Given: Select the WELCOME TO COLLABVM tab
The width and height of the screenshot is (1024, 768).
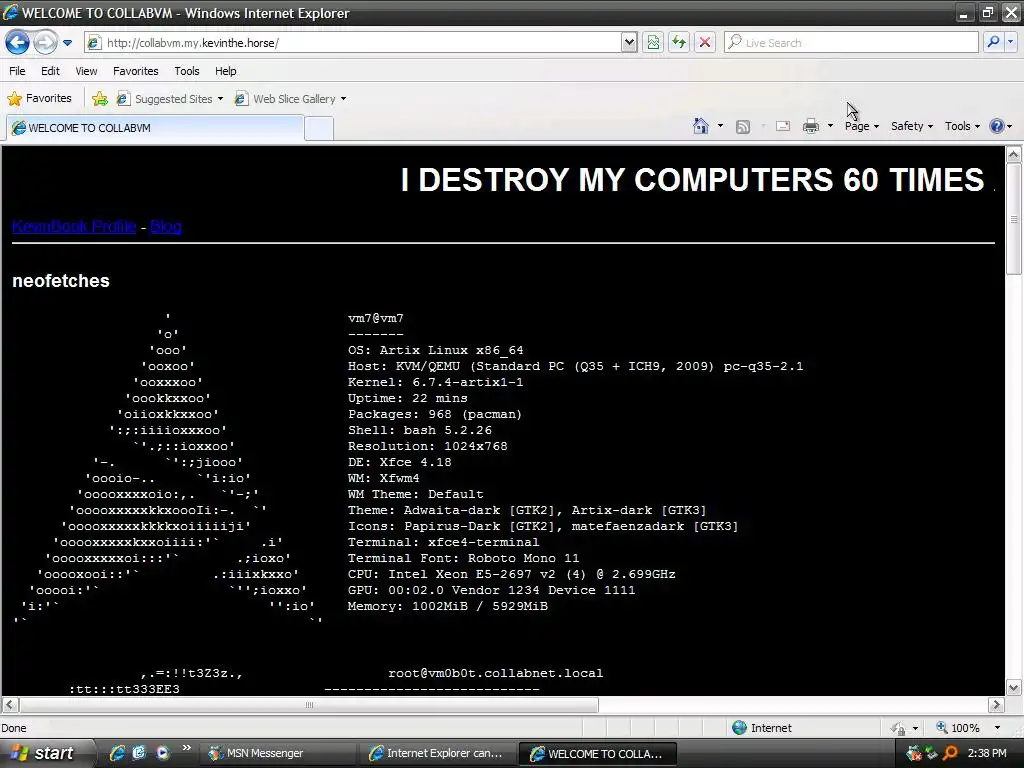Looking at the screenshot, I should point(155,128).
